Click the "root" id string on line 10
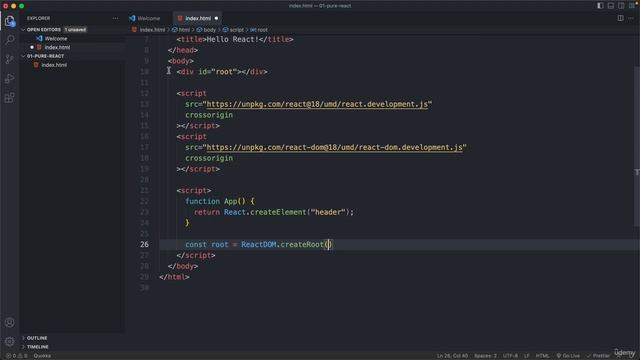The width and height of the screenshot is (640, 360). pyautogui.click(x=224, y=72)
